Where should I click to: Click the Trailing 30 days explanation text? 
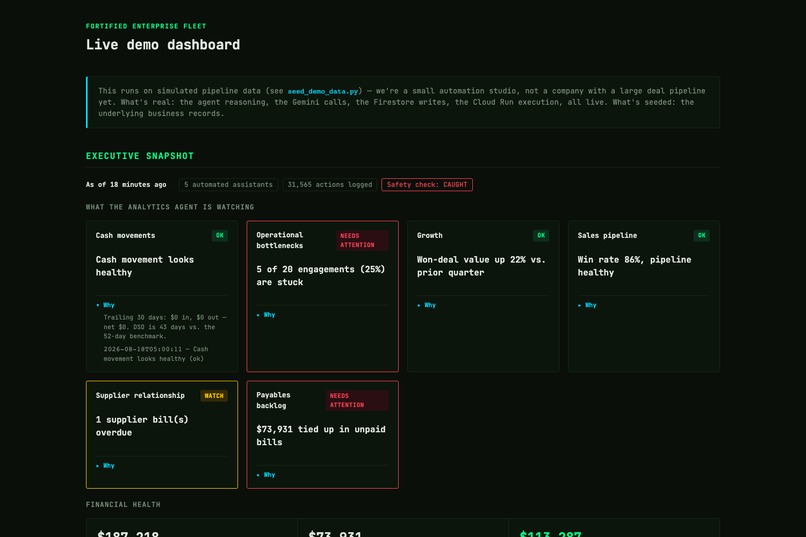[x=165, y=327]
